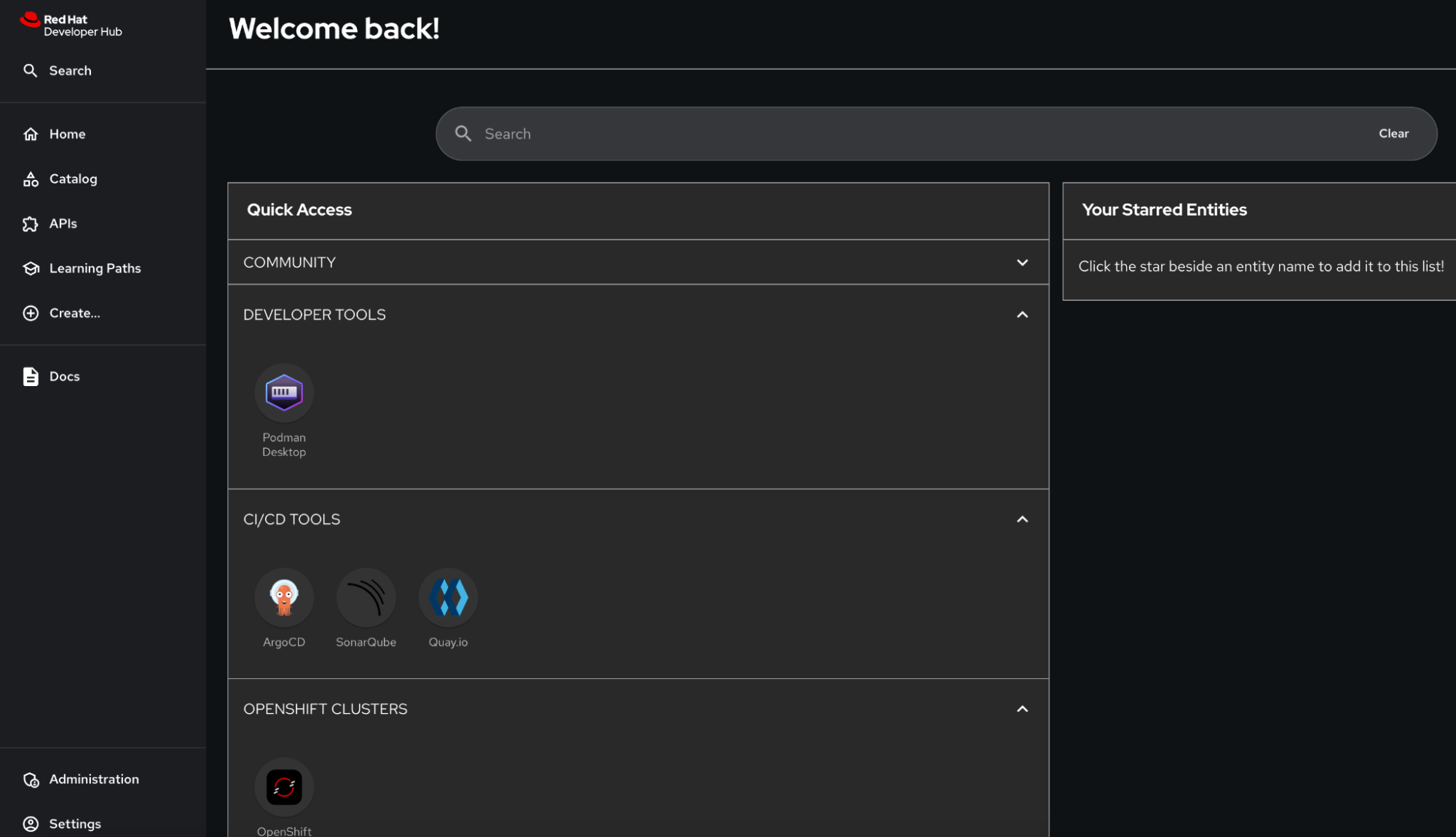
Task: Click the Home house icon
Action: click(31, 134)
